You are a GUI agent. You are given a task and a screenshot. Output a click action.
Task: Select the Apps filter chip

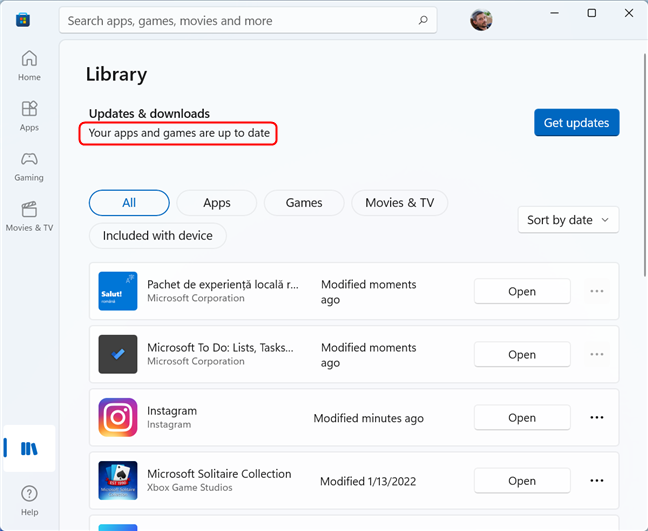(x=217, y=203)
